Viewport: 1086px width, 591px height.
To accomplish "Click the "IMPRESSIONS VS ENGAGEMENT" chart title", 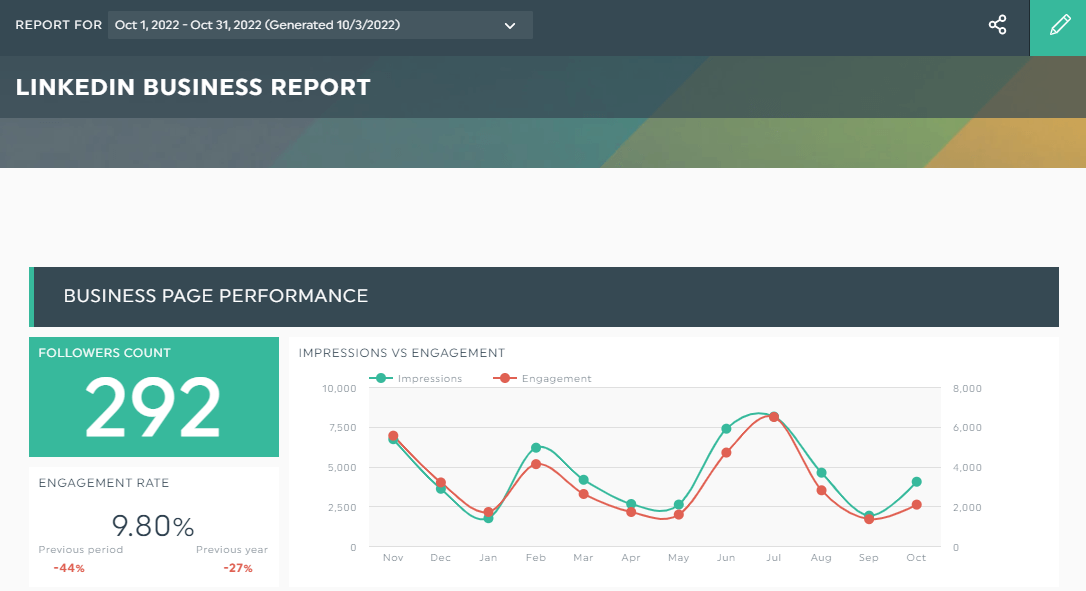I will pyautogui.click(x=402, y=353).
